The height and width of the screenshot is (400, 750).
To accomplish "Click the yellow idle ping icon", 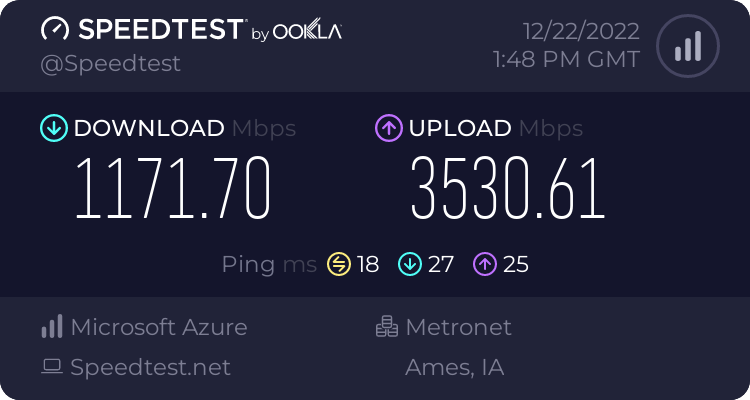I will pos(339,265).
